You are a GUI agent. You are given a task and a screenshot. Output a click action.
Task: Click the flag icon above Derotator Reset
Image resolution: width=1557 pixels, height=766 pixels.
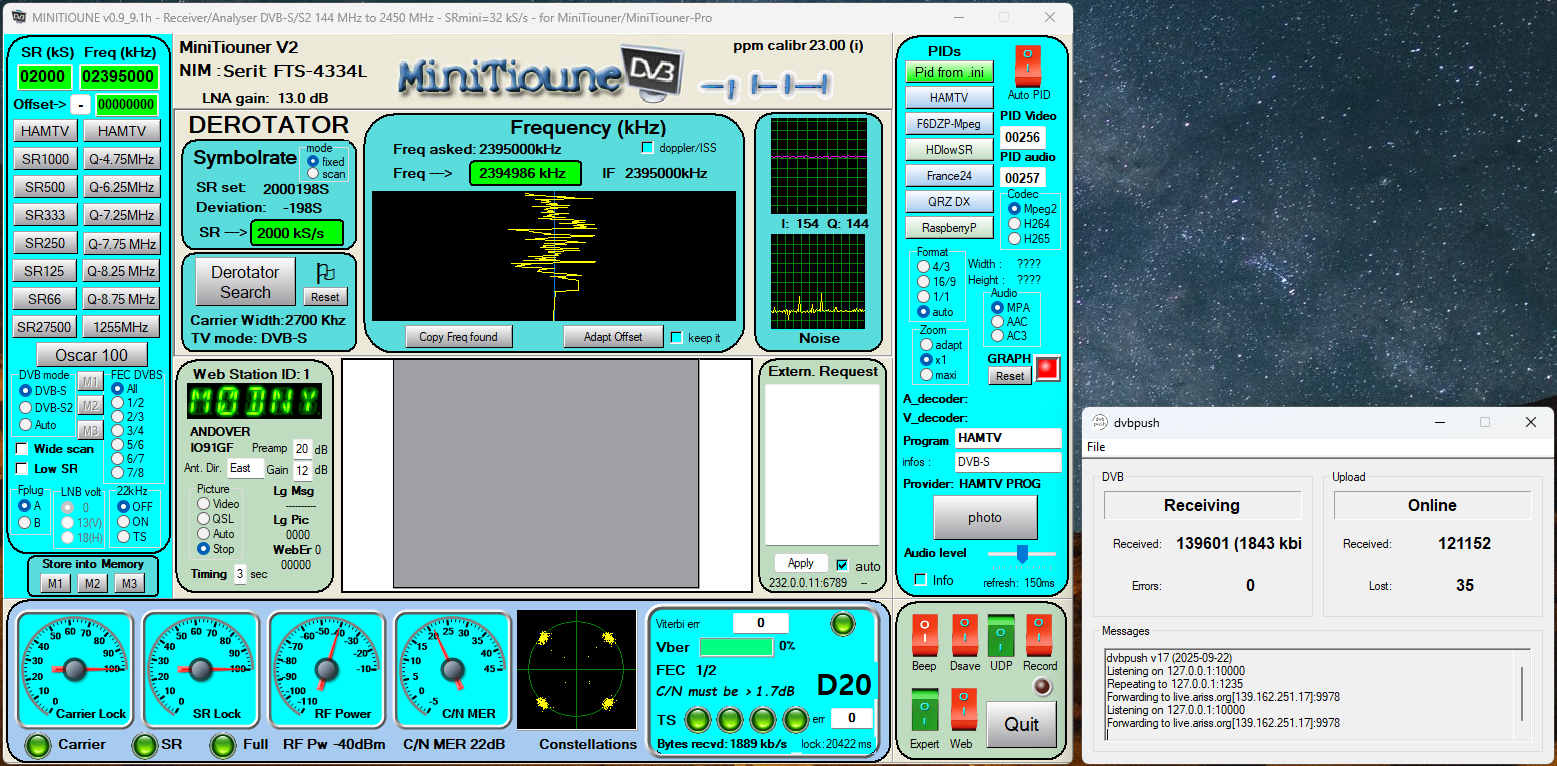coord(324,273)
